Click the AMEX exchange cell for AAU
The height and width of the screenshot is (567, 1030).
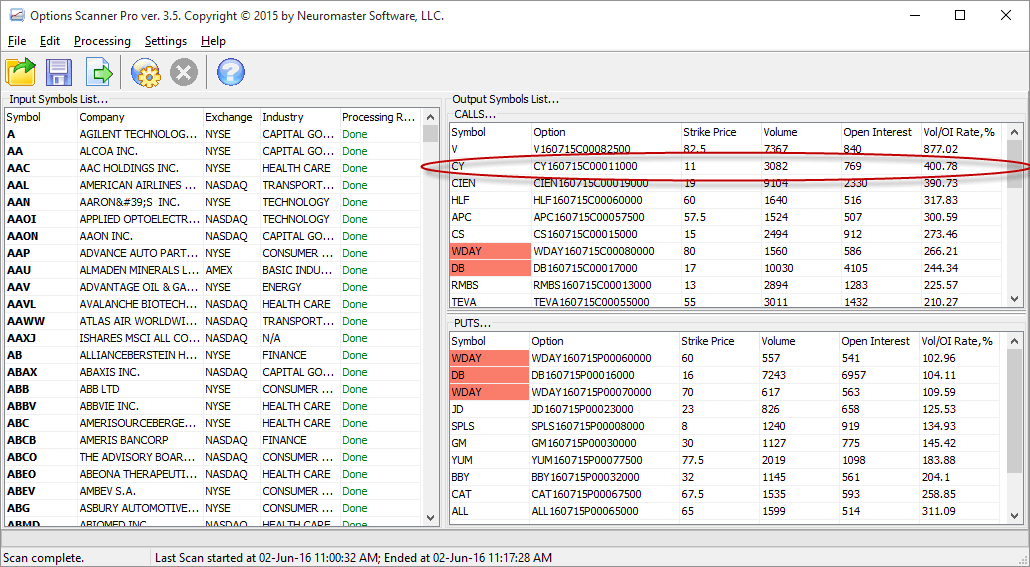coord(231,270)
